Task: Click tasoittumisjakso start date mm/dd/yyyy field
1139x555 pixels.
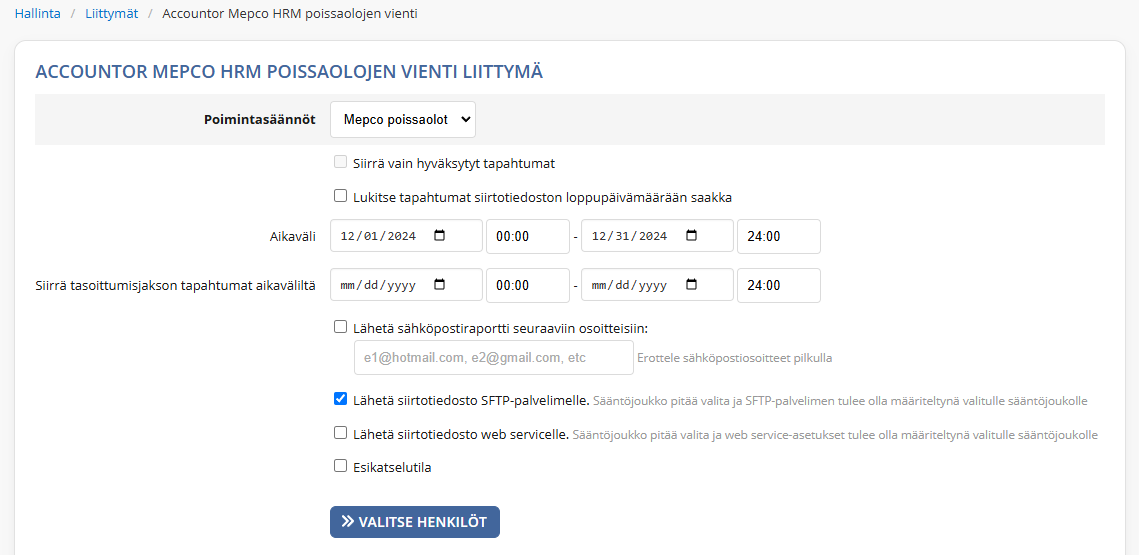Action: (x=406, y=285)
